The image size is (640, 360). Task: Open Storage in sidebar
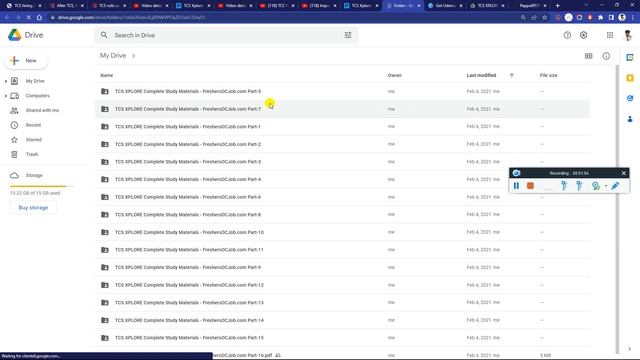pos(34,175)
